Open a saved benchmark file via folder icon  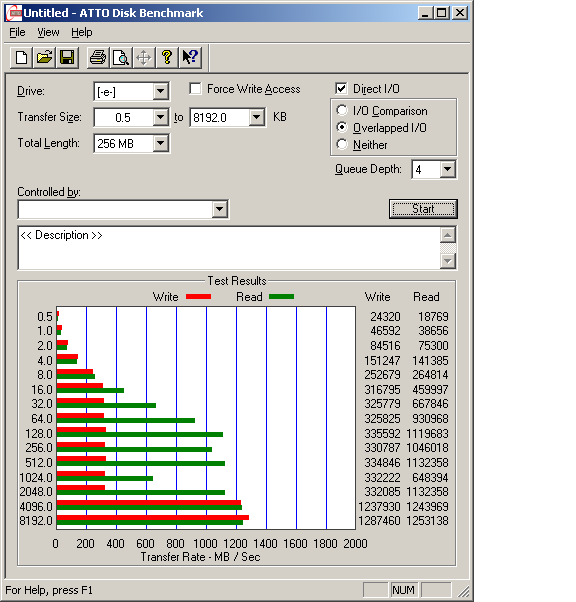click(44, 58)
